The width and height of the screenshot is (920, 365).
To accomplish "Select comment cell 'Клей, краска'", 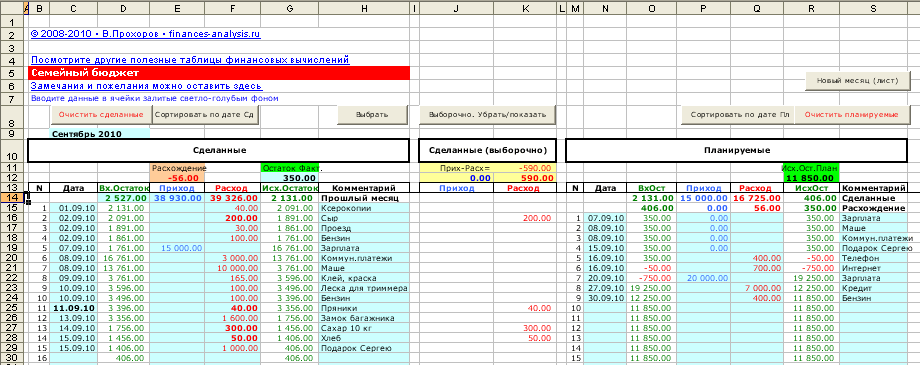I will 364,278.
